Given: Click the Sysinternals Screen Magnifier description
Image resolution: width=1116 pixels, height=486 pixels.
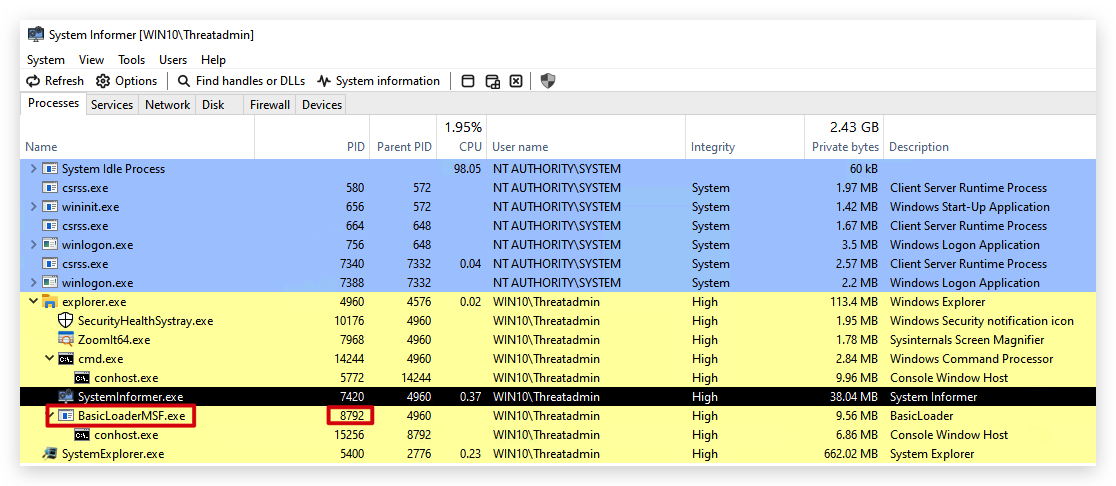Looking at the screenshot, I should (967, 339).
